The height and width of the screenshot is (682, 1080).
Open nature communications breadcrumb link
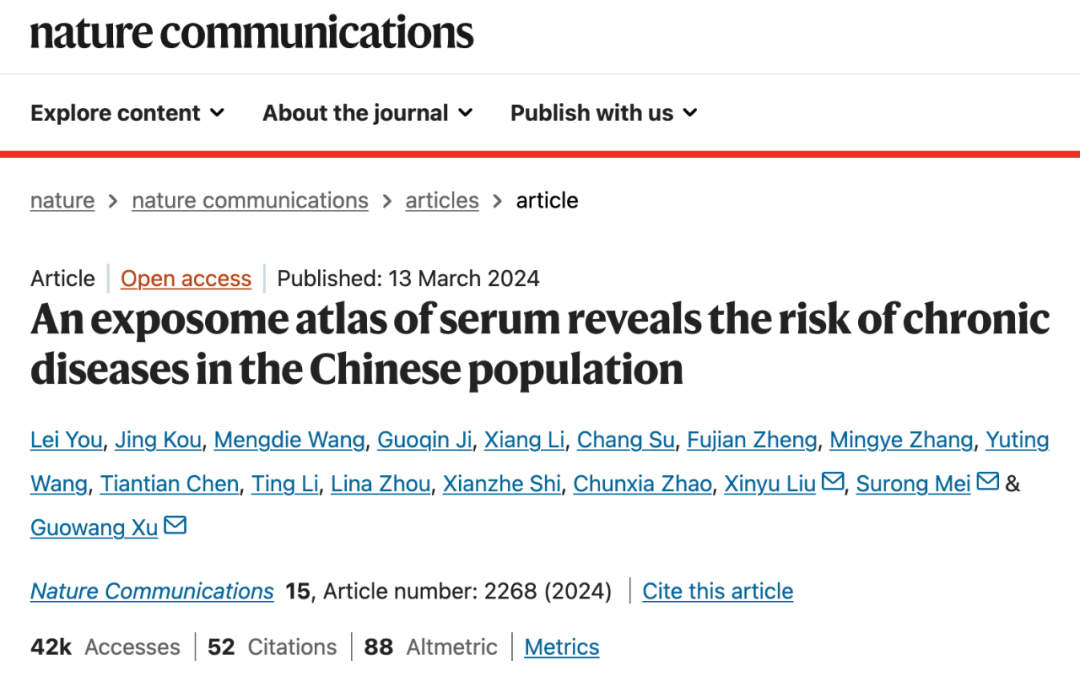coord(250,200)
